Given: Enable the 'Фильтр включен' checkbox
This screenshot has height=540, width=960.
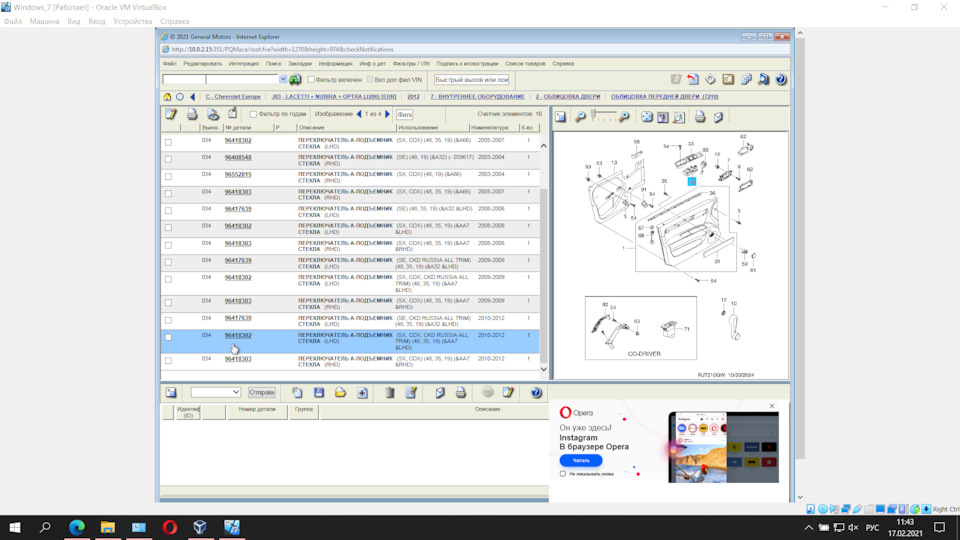Looking at the screenshot, I should (311, 79).
